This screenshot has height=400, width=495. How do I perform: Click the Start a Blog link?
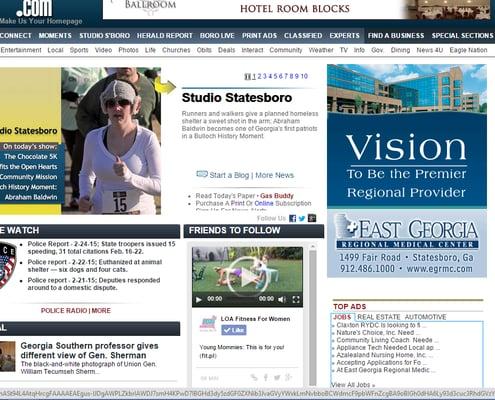tap(229, 175)
